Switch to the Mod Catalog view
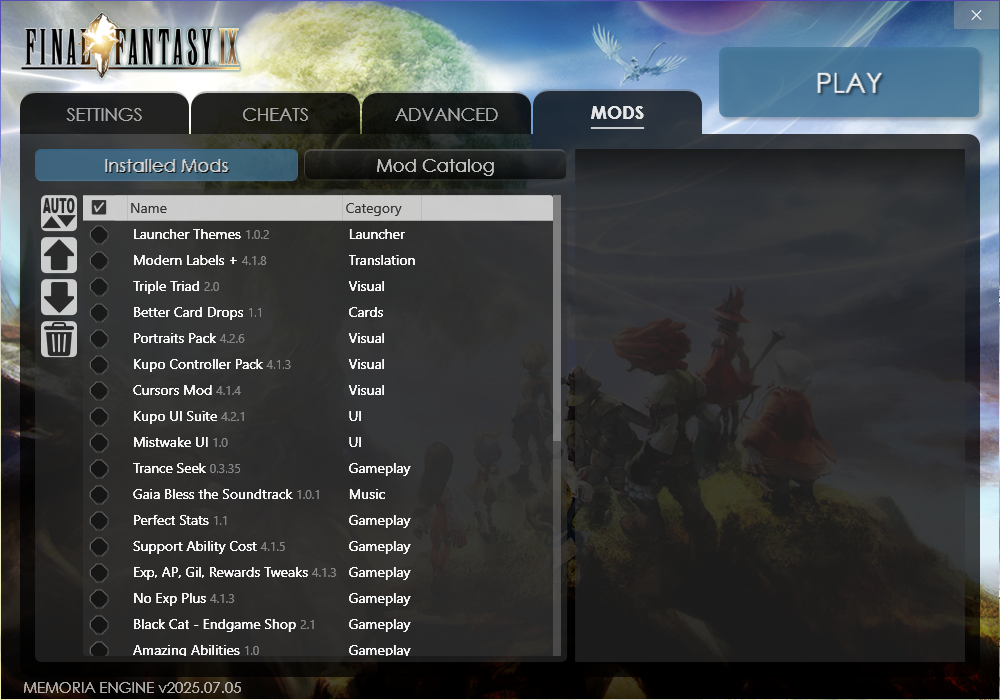The width and height of the screenshot is (1000, 700). pyautogui.click(x=435, y=165)
